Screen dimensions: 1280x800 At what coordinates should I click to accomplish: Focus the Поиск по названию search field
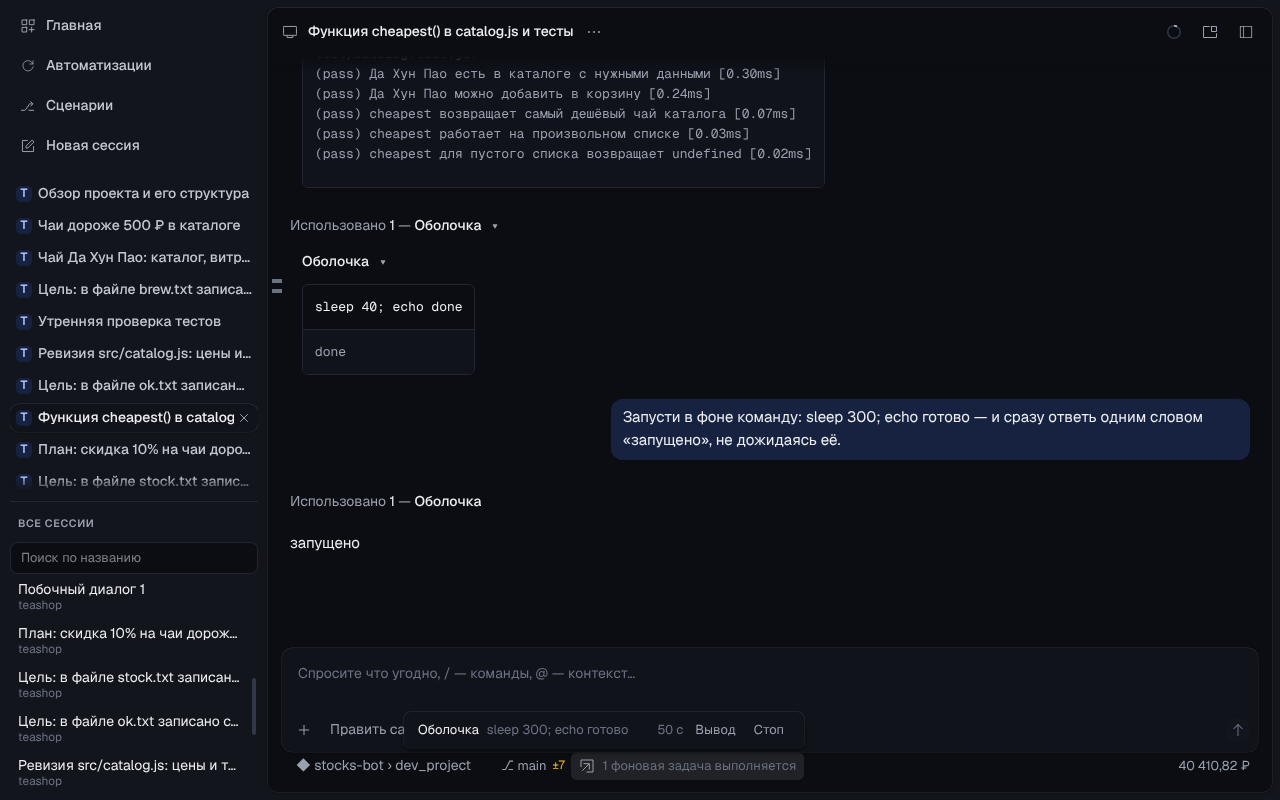[x=134, y=558]
